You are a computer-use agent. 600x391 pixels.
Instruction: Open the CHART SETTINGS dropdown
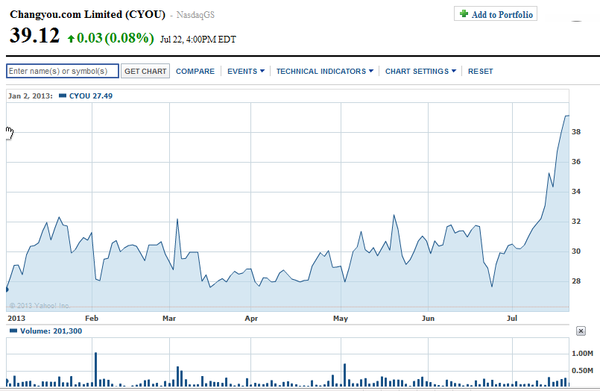421,71
